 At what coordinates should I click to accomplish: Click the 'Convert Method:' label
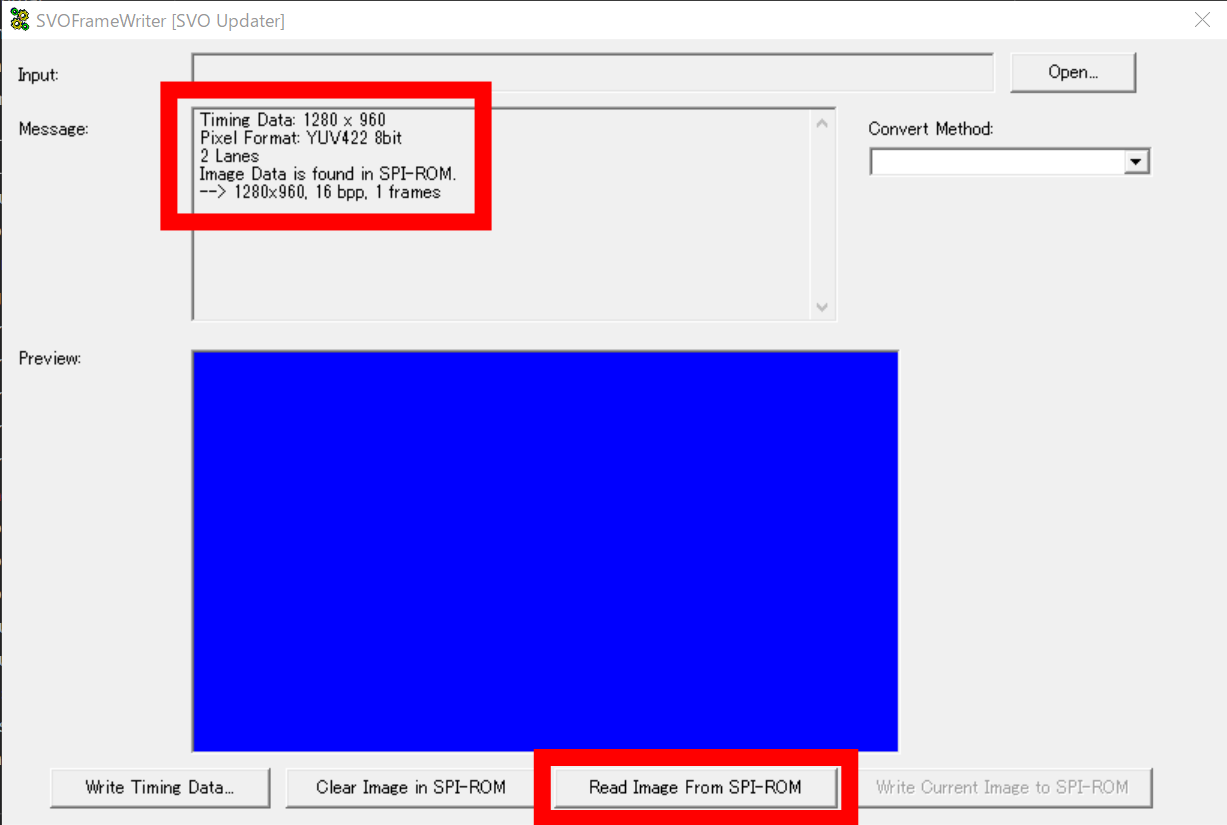(x=930, y=129)
